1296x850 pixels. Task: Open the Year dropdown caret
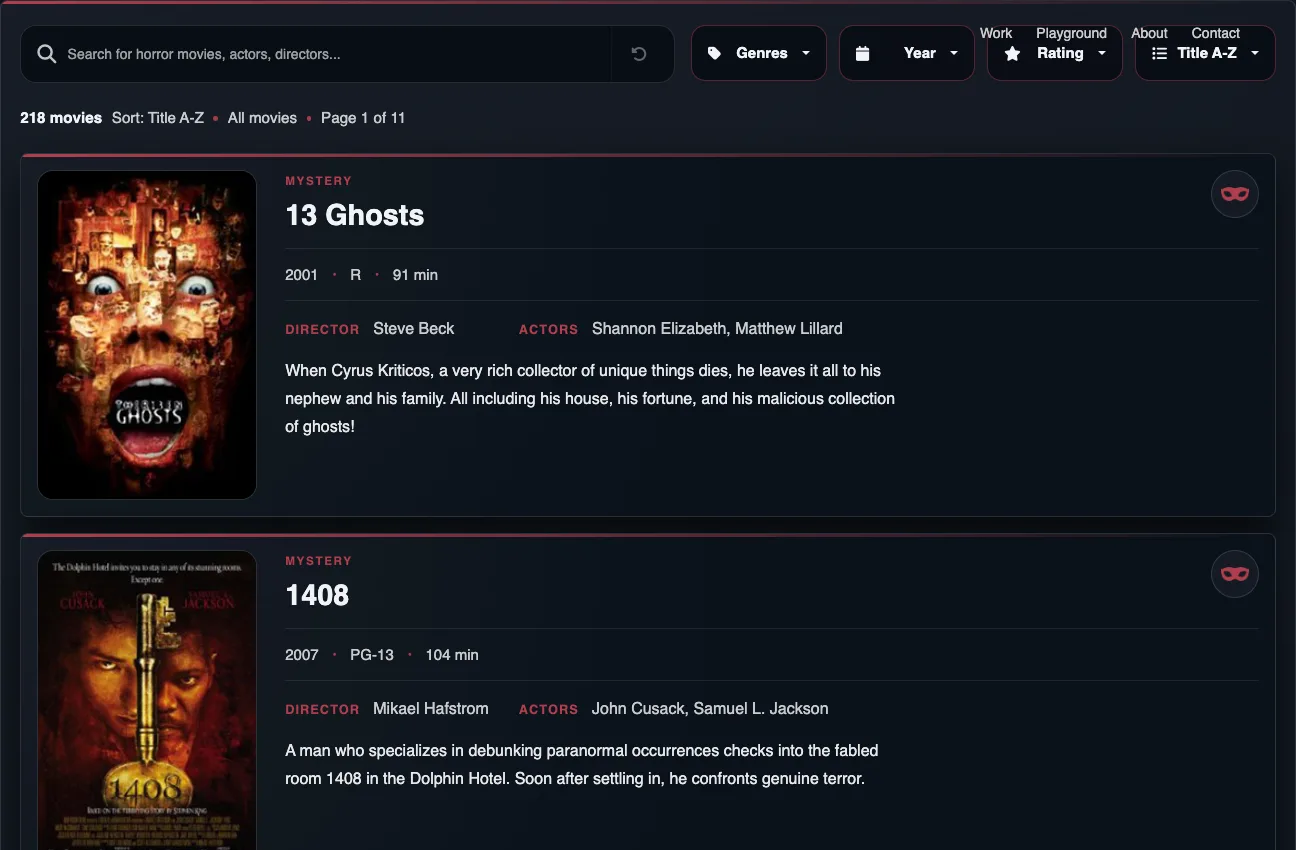[954, 54]
